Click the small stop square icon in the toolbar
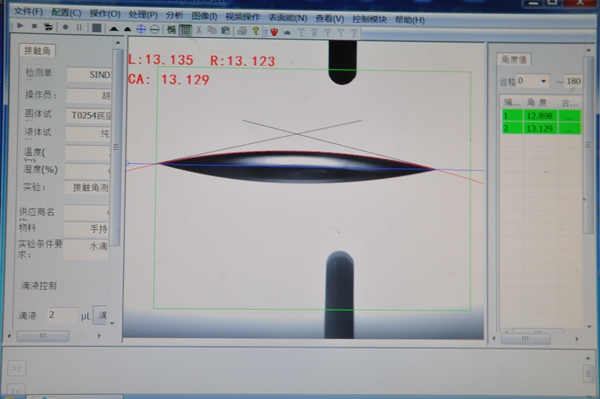 pos(34,26)
